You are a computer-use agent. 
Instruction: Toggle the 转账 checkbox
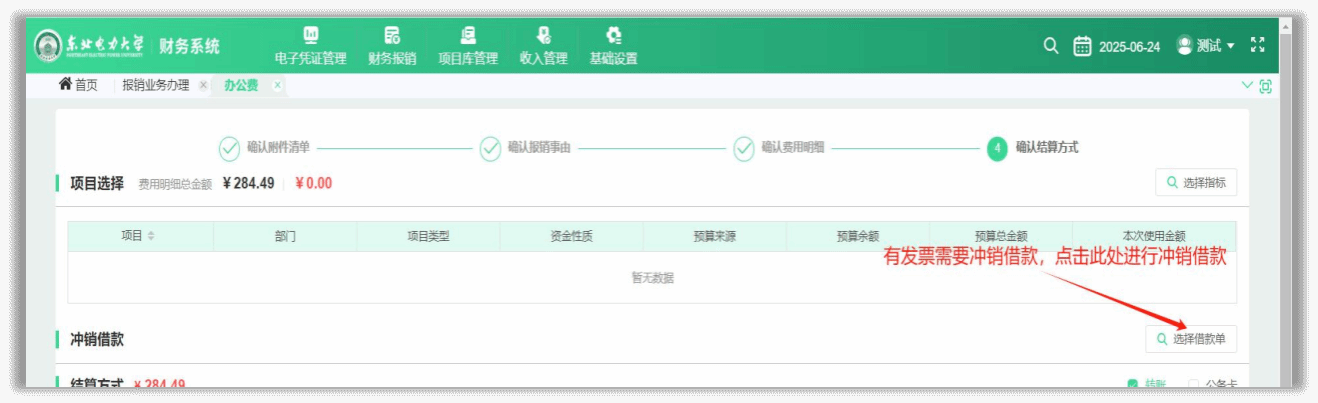(1133, 384)
